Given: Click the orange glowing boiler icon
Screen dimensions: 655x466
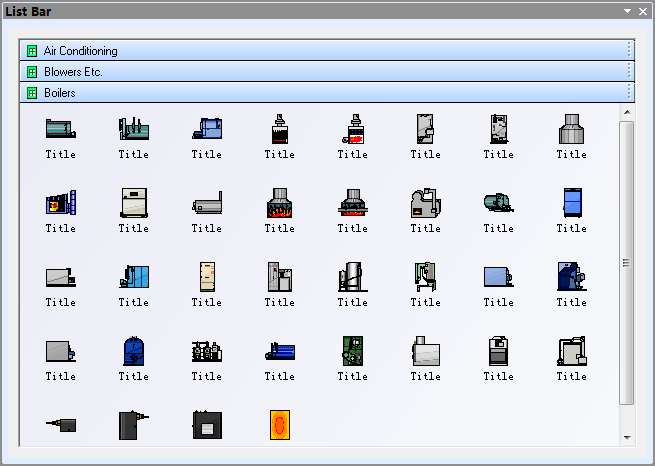Looking at the screenshot, I should [x=279, y=425].
